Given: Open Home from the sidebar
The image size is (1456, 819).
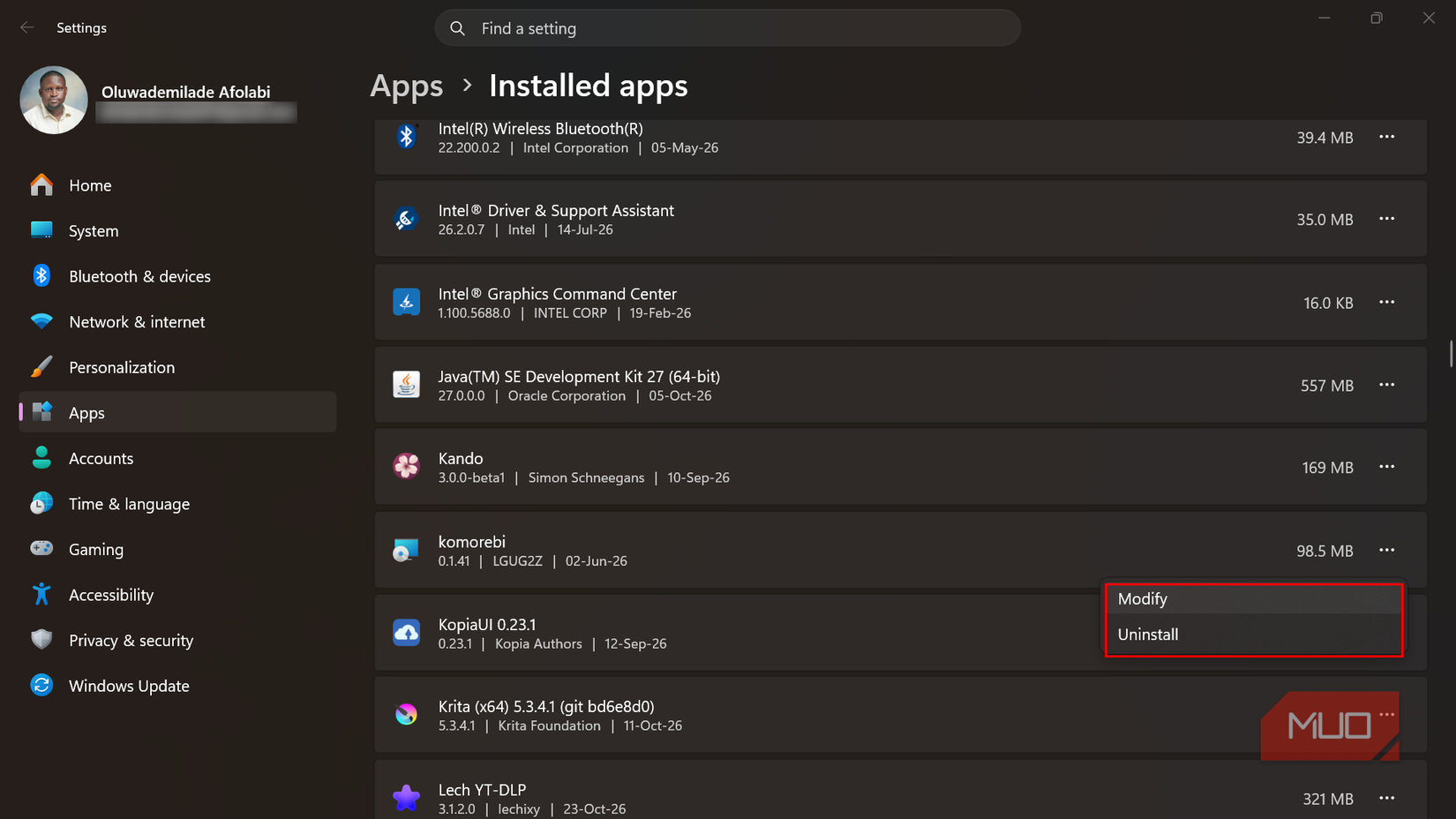Looking at the screenshot, I should coord(177,185).
